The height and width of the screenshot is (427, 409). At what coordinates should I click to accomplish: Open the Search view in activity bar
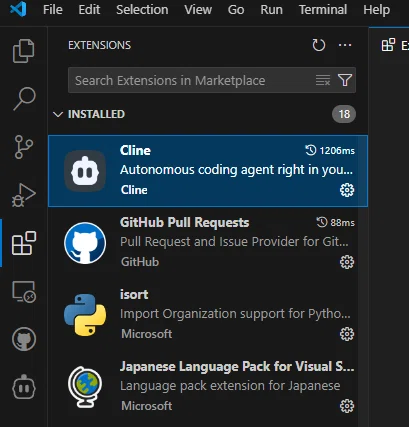24,99
